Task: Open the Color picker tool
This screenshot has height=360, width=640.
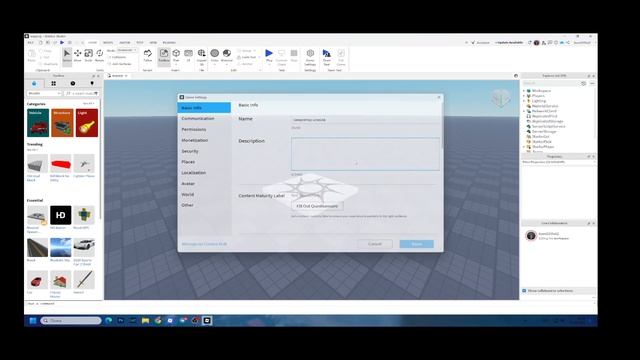Action: [x=215, y=55]
